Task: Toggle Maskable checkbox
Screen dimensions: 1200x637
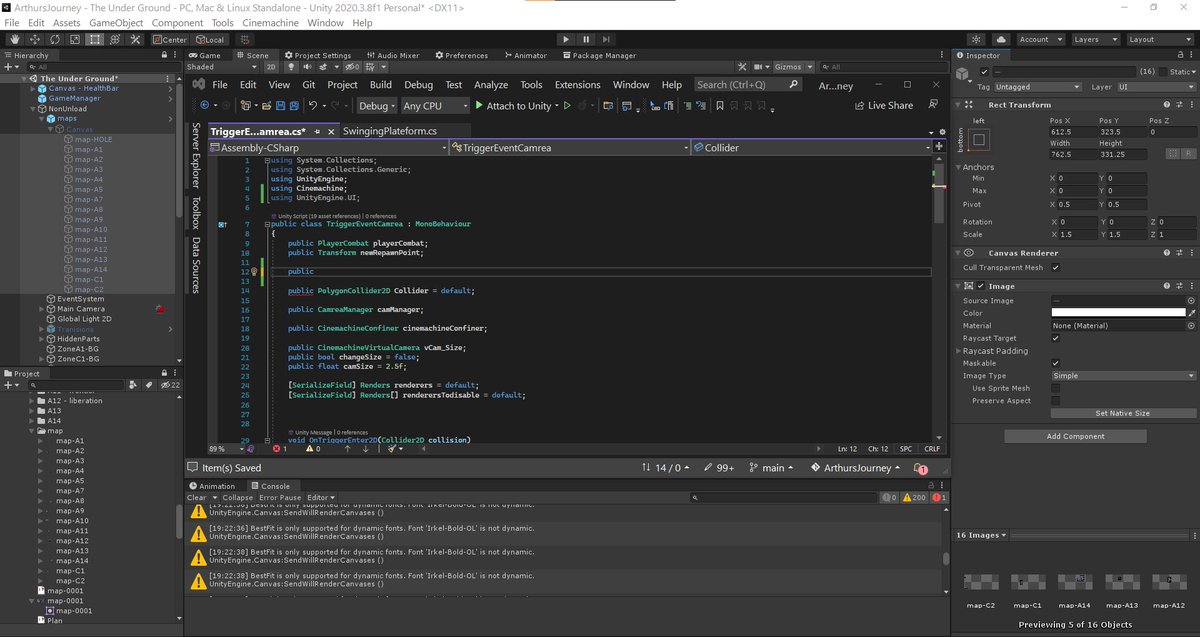Action: [x=1056, y=363]
